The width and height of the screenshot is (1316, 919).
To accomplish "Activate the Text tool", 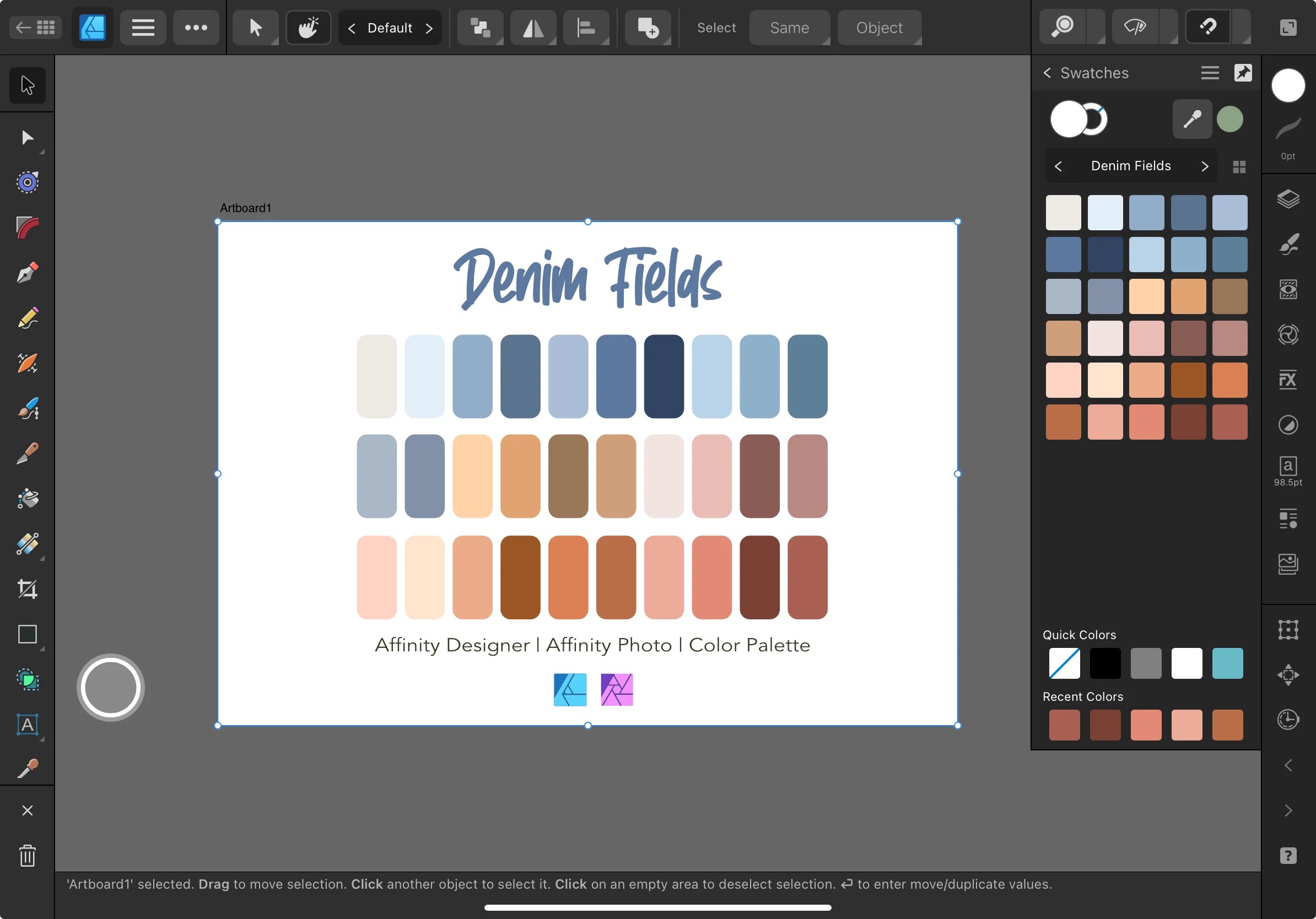I will 28,725.
